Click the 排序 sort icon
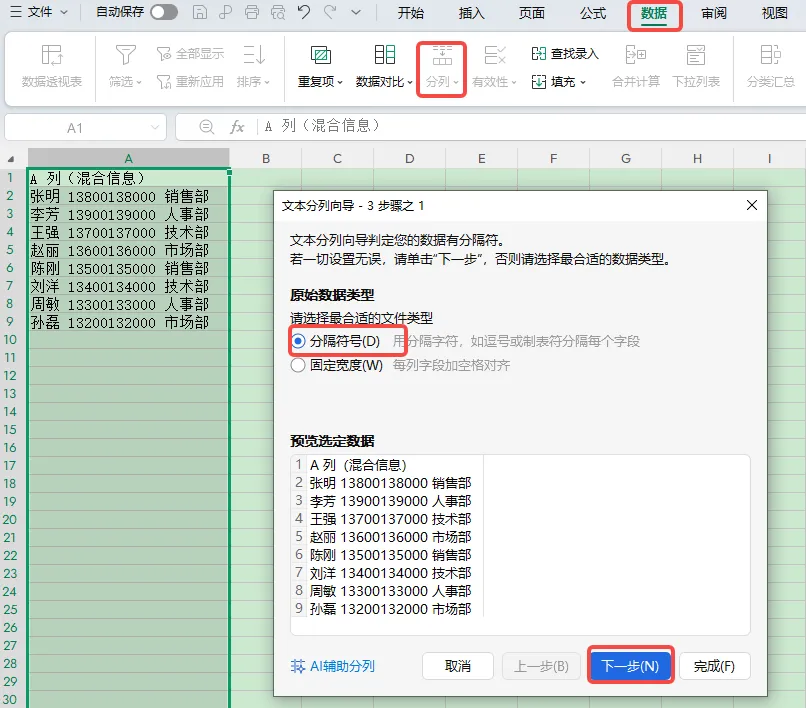This screenshot has width=806, height=708. click(254, 55)
